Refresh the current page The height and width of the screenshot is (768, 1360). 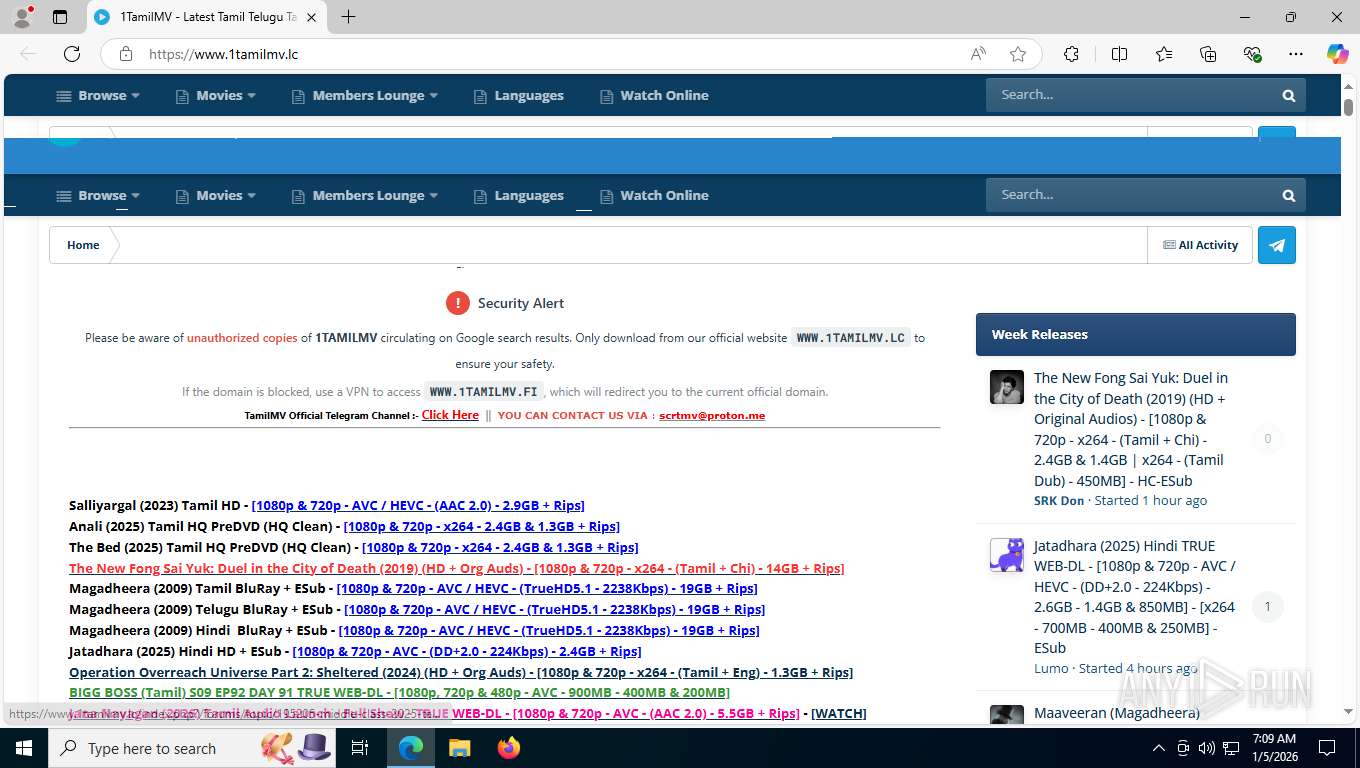click(x=72, y=54)
